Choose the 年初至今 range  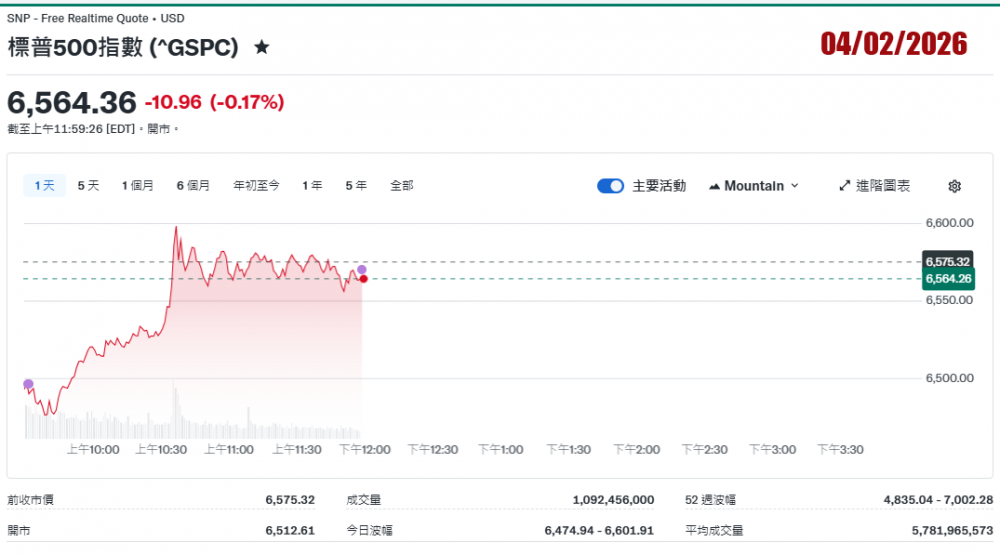[x=256, y=185]
